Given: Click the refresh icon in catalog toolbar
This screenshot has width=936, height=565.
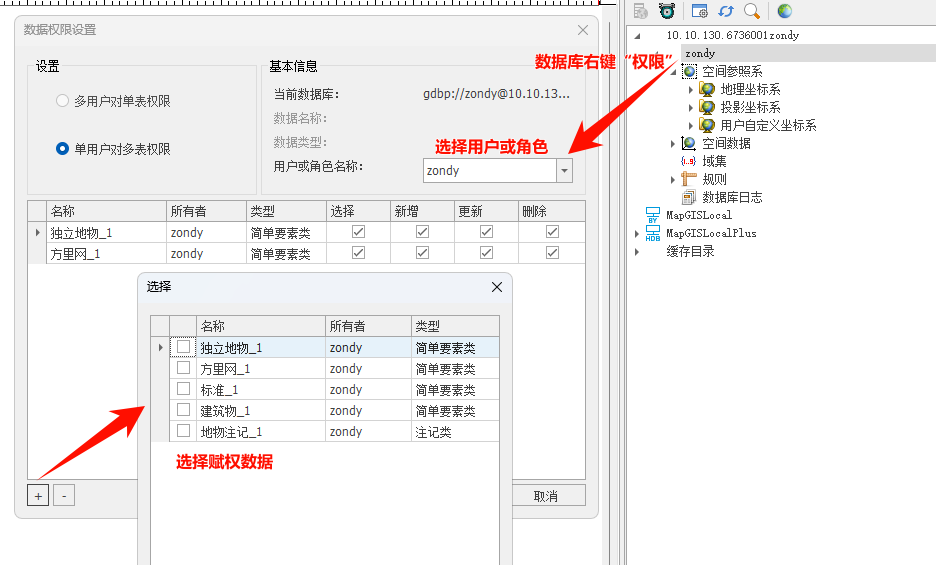Looking at the screenshot, I should (x=726, y=11).
